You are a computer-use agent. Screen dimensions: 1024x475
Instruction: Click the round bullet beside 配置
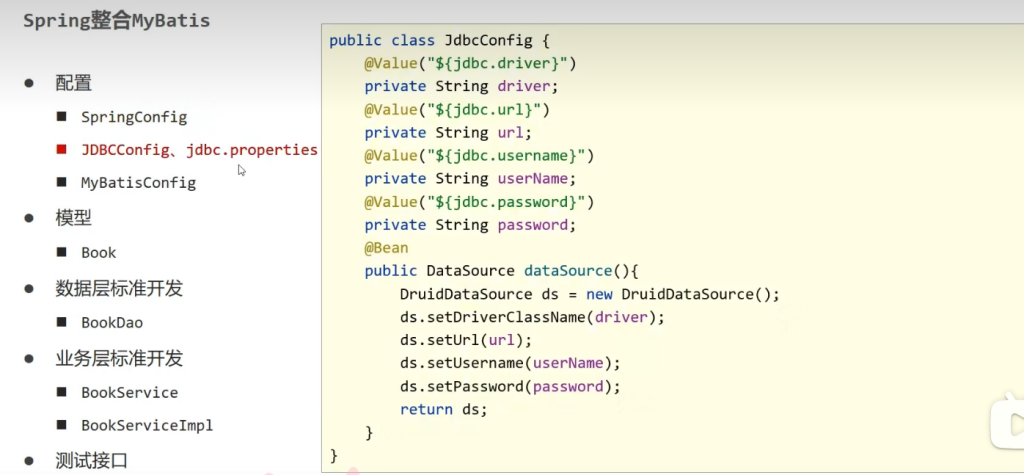pyautogui.click(x=29, y=83)
